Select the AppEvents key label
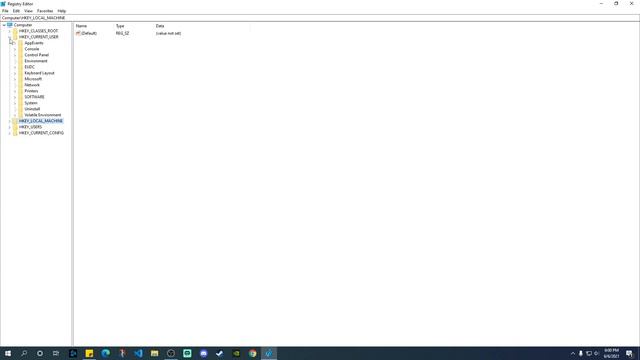Viewport: 640px width, 360px height. tap(34, 43)
